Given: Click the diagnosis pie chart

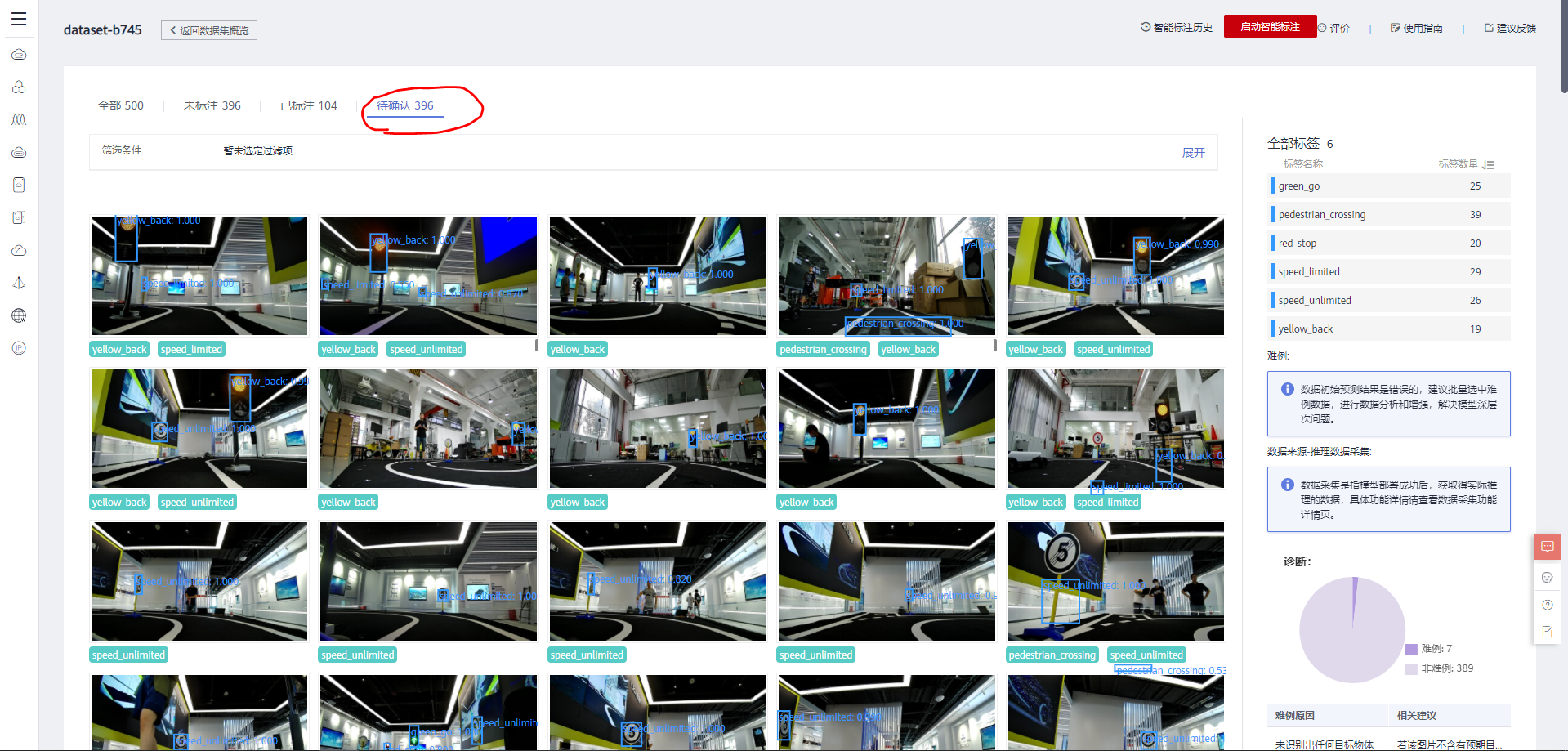Looking at the screenshot, I should point(1352,630).
